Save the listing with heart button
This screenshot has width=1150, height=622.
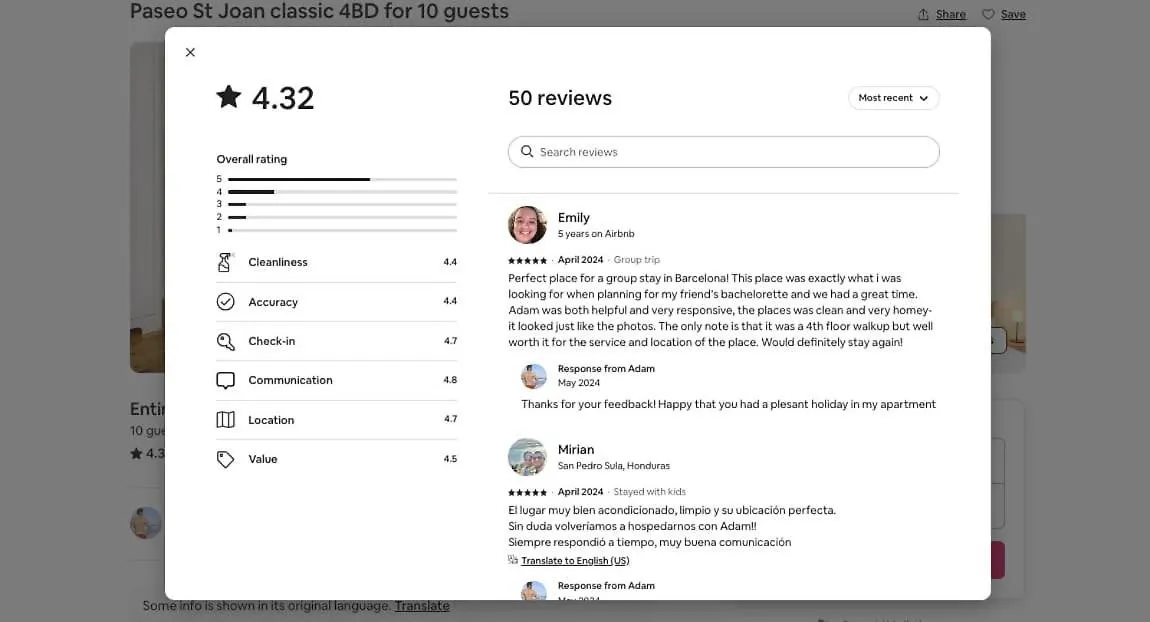tap(1004, 14)
